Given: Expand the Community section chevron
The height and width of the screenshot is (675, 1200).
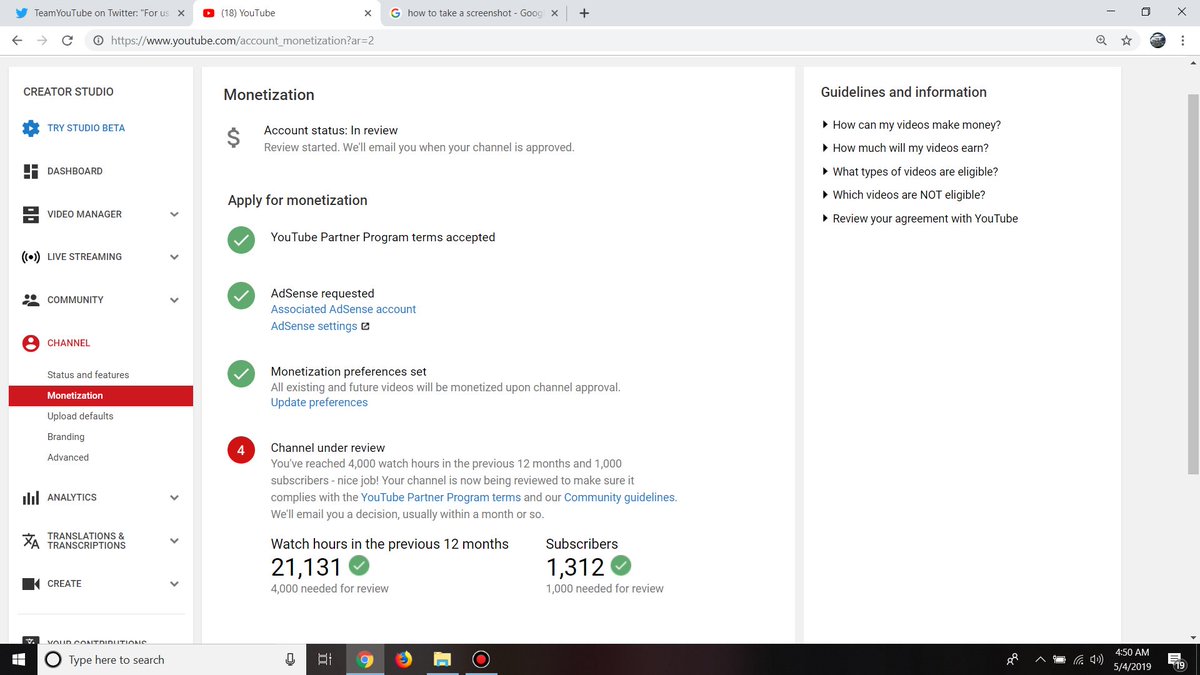Looking at the screenshot, I should (174, 300).
